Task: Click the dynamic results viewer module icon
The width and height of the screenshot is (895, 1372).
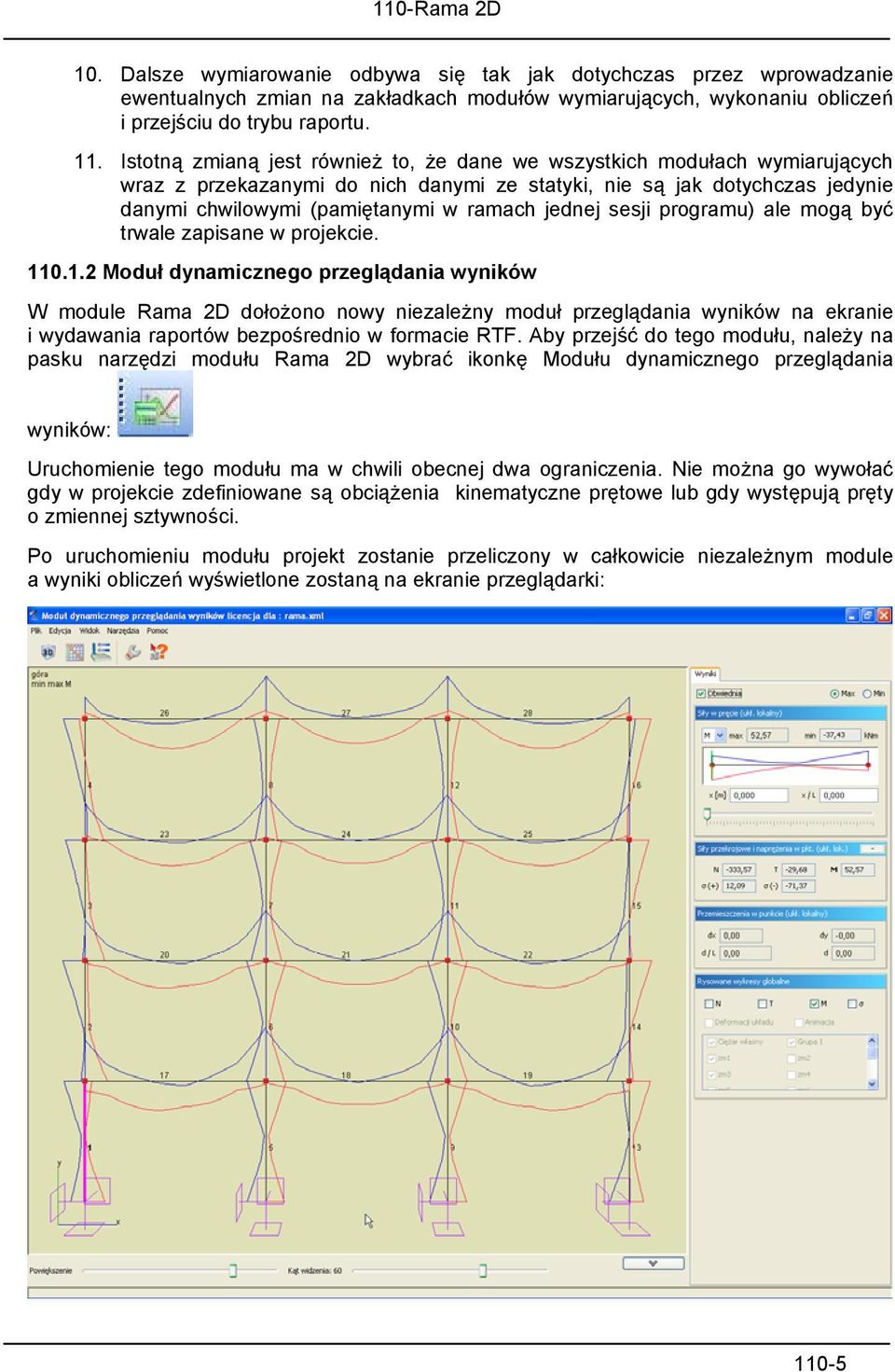Action: click(x=155, y=404)
